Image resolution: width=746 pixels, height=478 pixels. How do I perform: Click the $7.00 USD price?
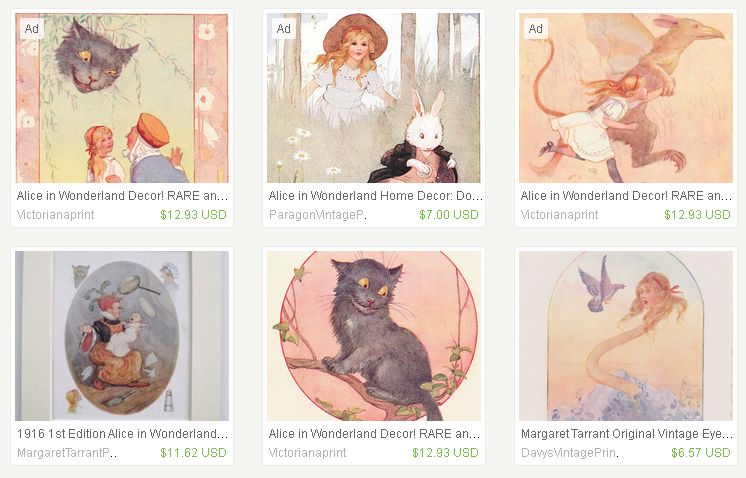coord(449,215)
